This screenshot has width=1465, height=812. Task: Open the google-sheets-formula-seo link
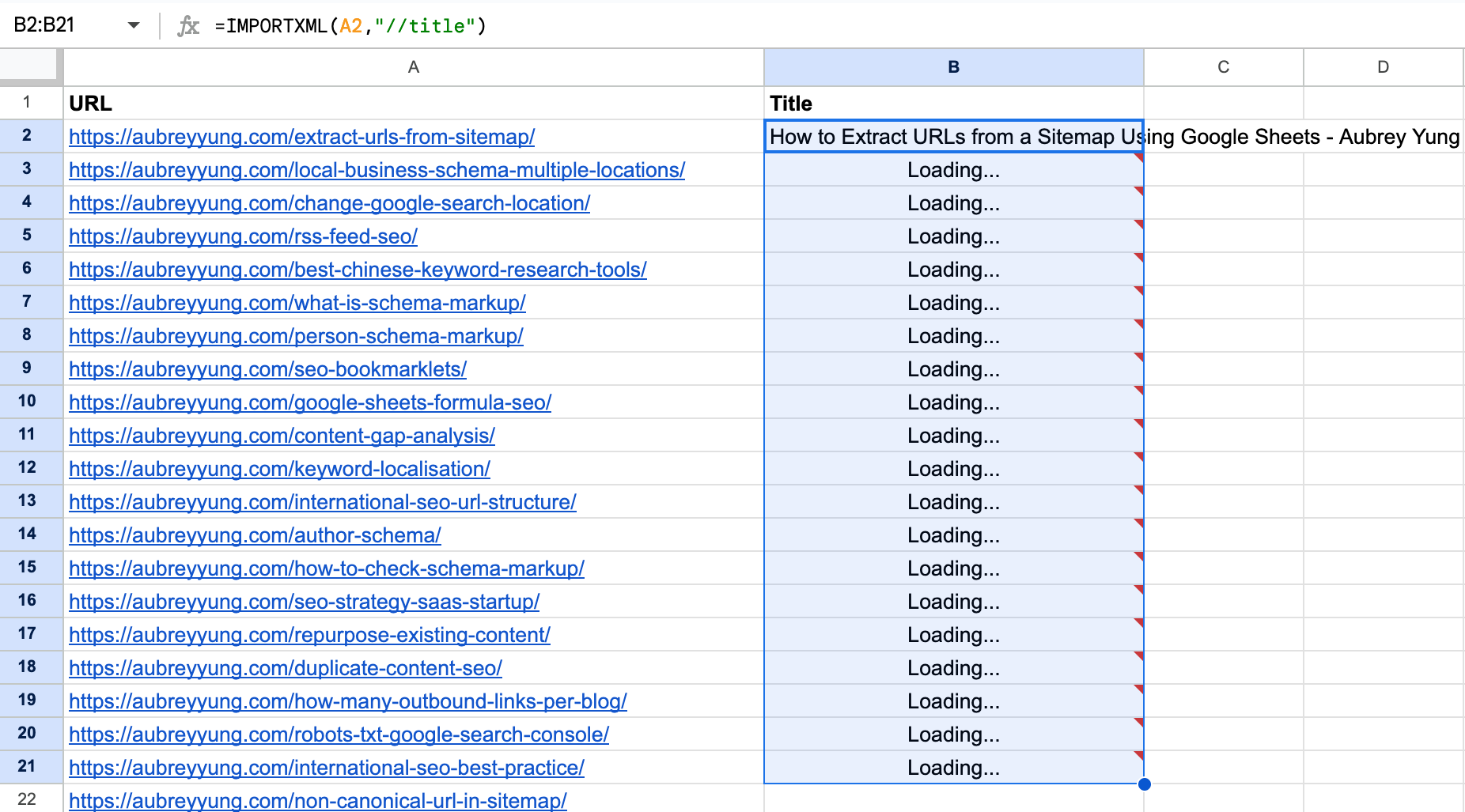(x=311, y=402)
